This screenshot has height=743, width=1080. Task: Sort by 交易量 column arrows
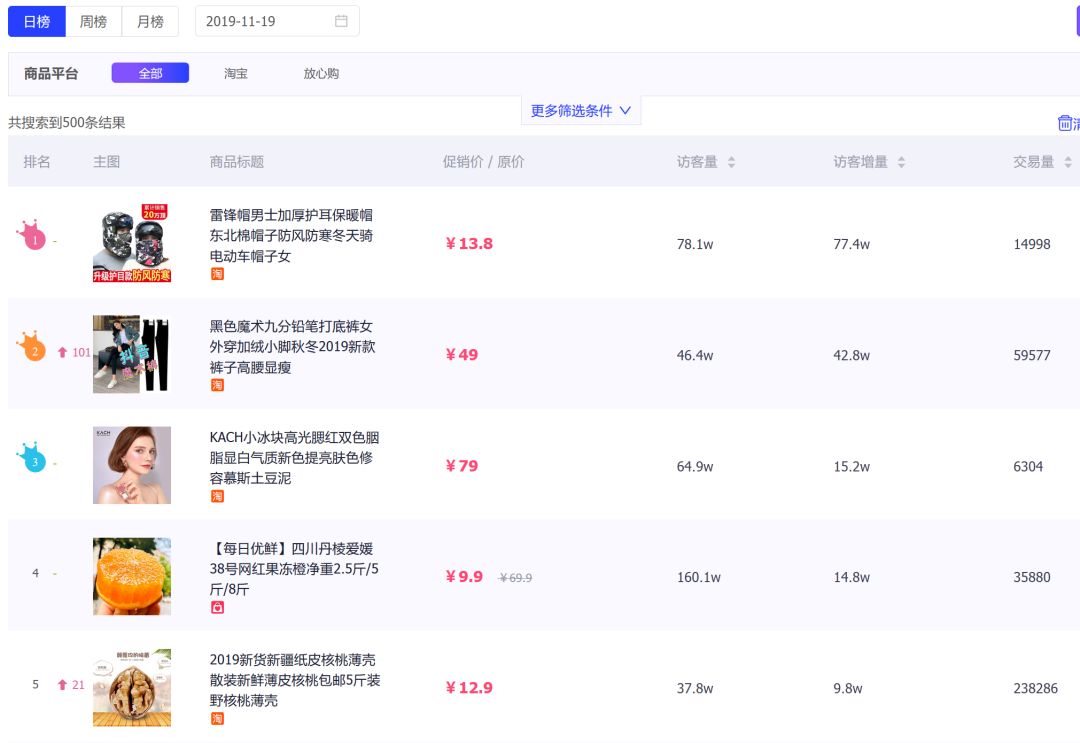pyautogui.click(x=1068, y=162)
